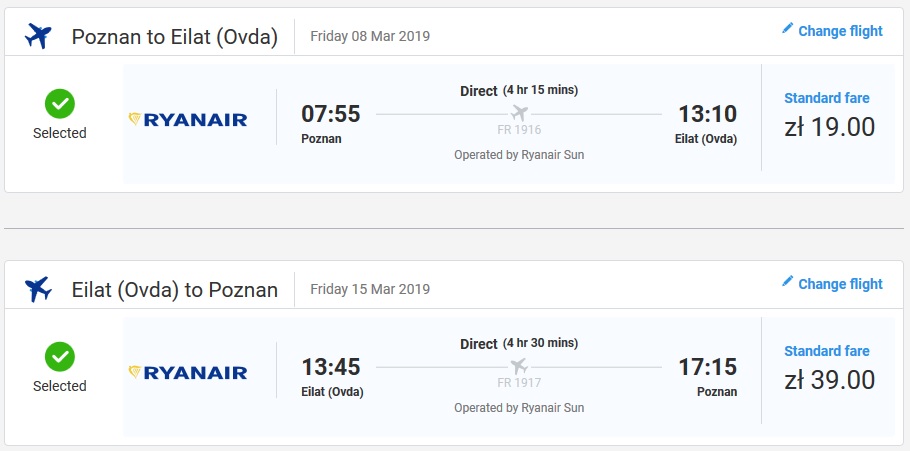This screenshot has width=910, height=451.
Task: Click the Selected label under the outbound checkmark
Action: [60, 133]
